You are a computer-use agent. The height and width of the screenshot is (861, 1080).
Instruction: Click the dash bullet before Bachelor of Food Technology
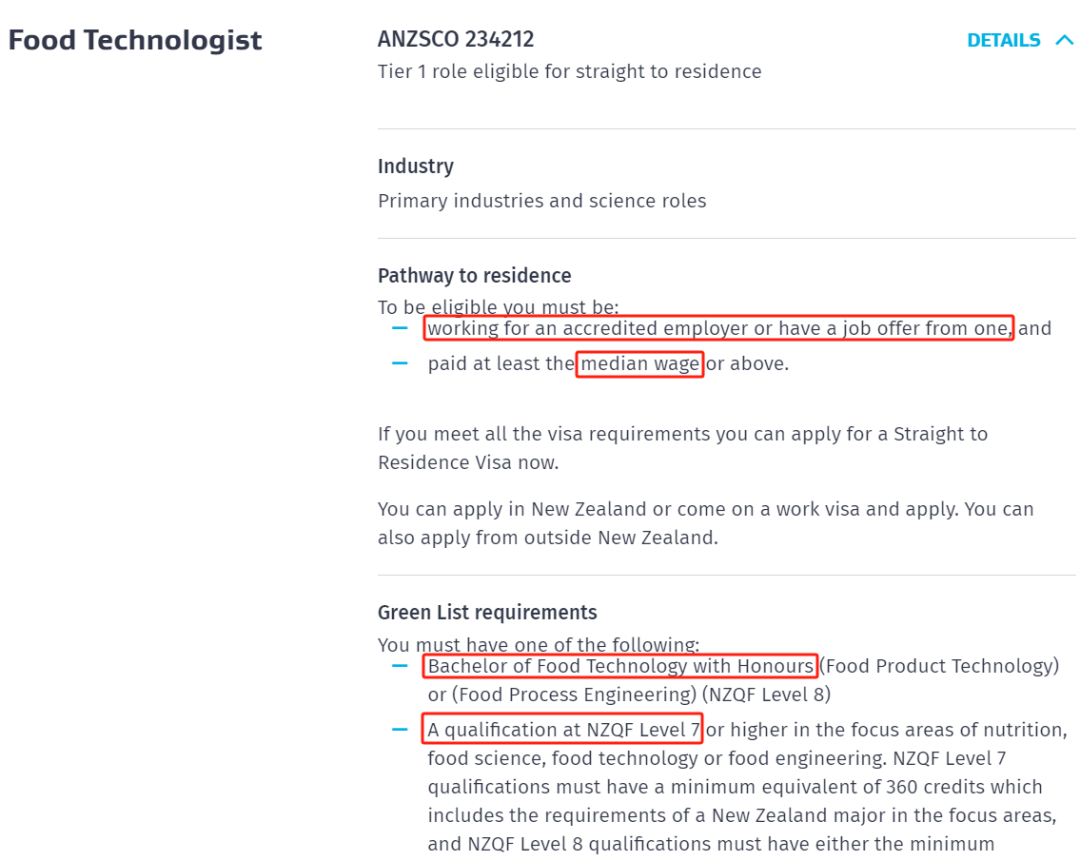pos(400,666)
